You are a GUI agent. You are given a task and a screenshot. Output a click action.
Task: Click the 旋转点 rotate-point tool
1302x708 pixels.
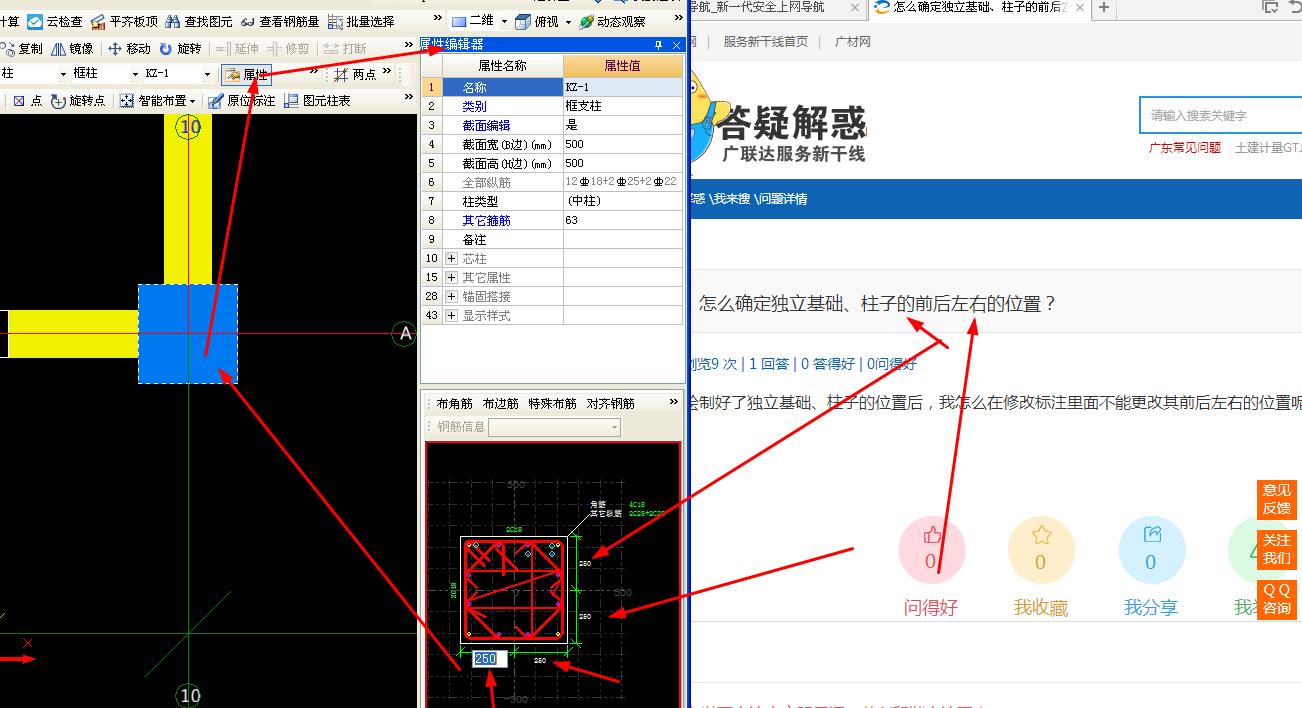[78, 101]
